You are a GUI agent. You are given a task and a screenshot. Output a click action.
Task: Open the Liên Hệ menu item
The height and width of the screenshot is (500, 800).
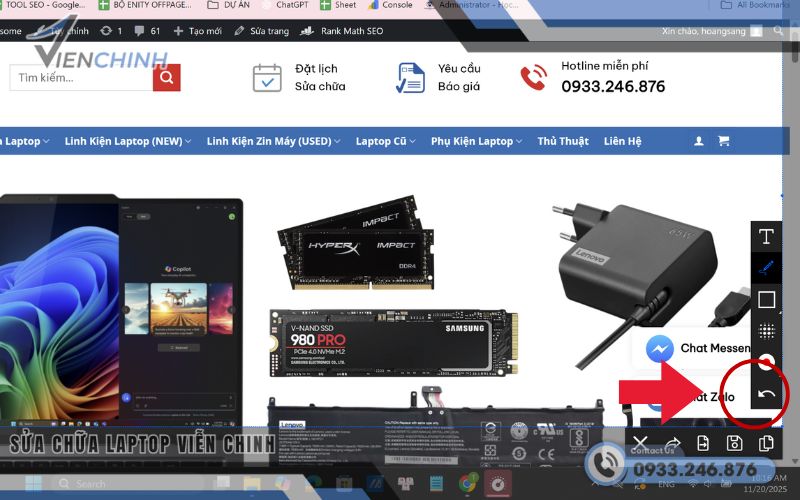(x=622, y=141)
